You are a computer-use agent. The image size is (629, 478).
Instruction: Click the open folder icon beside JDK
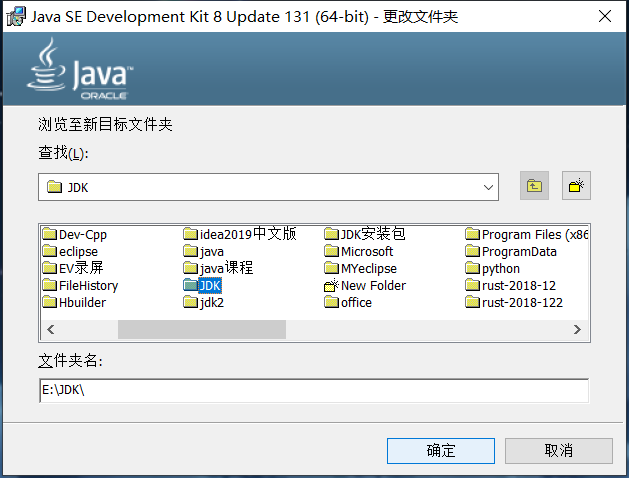pos(191,285)
